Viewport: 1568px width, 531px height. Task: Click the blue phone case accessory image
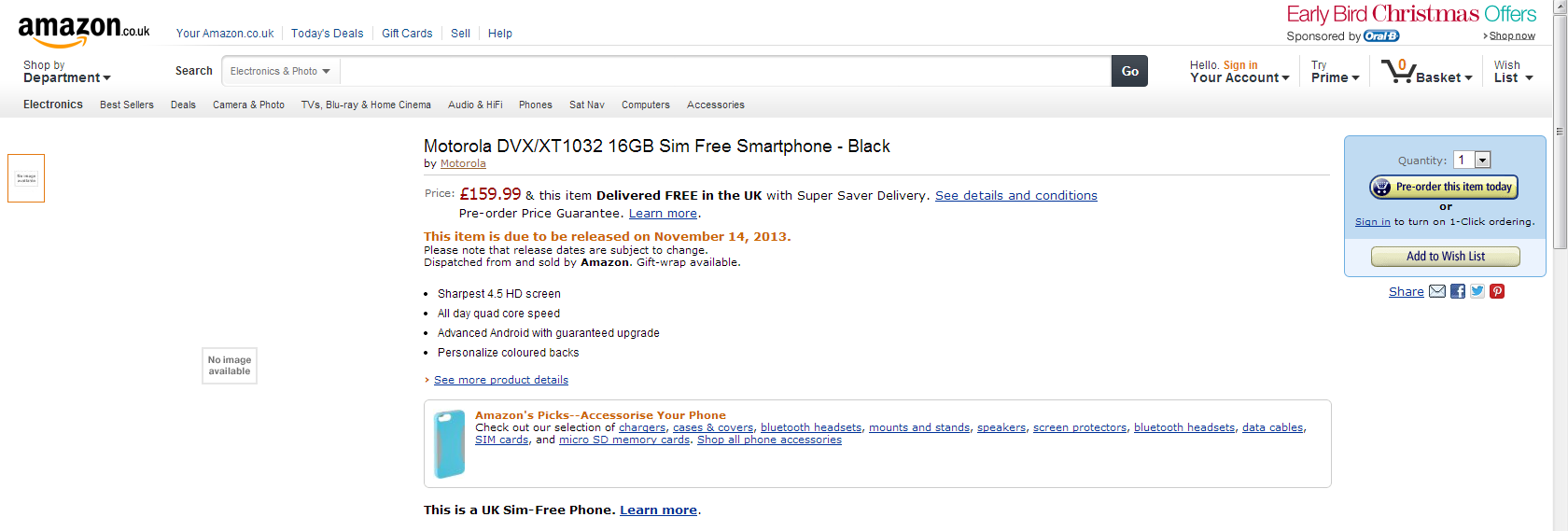point(450,444)
